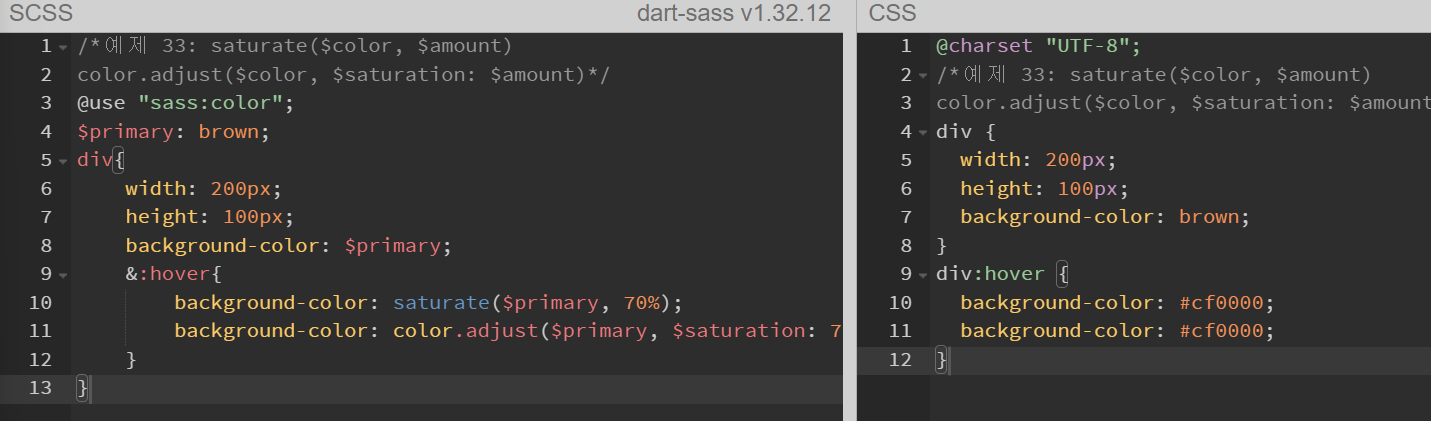Click the closing brace on SCSS line 13
The image size is (1431, 421).
coord(83,388)
